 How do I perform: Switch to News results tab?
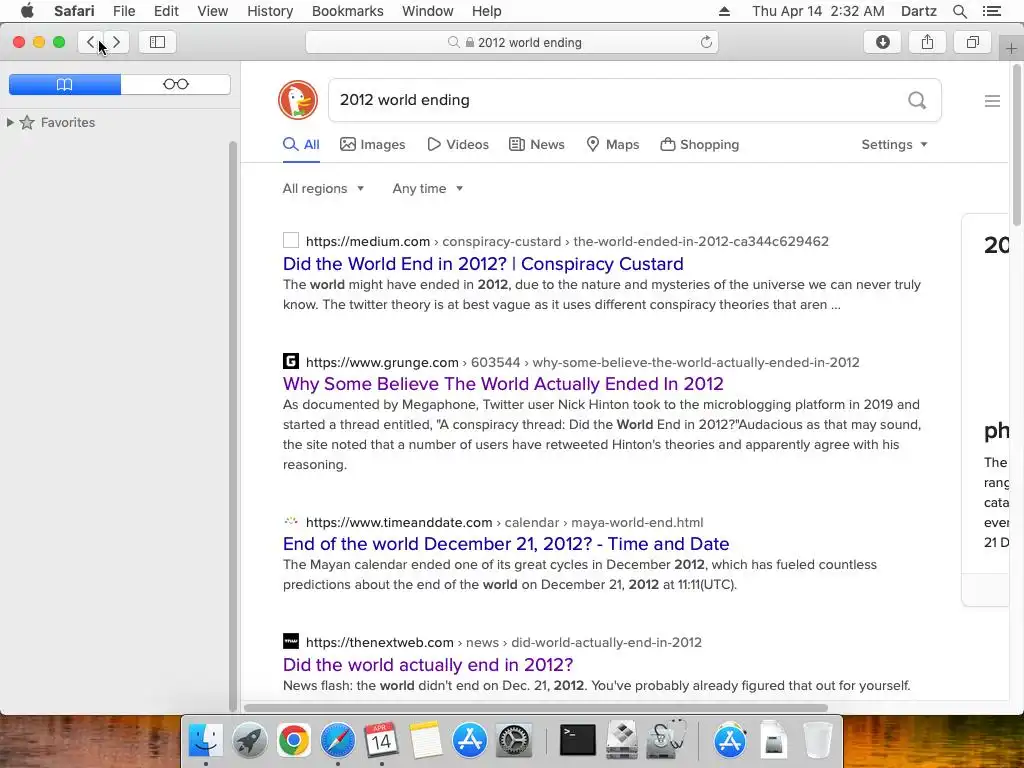click(537, 144)
